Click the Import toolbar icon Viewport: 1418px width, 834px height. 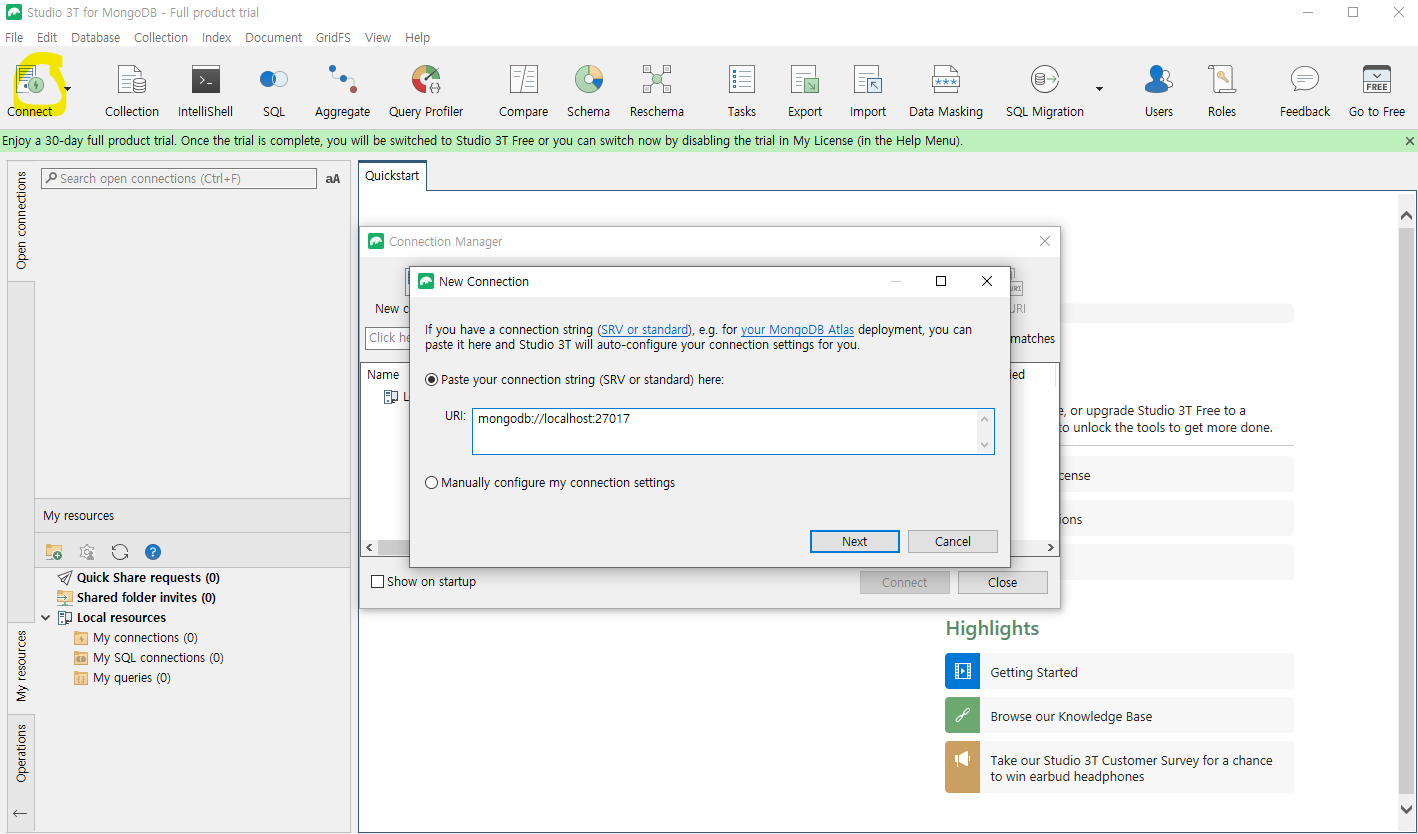click(x=868, y=91)
